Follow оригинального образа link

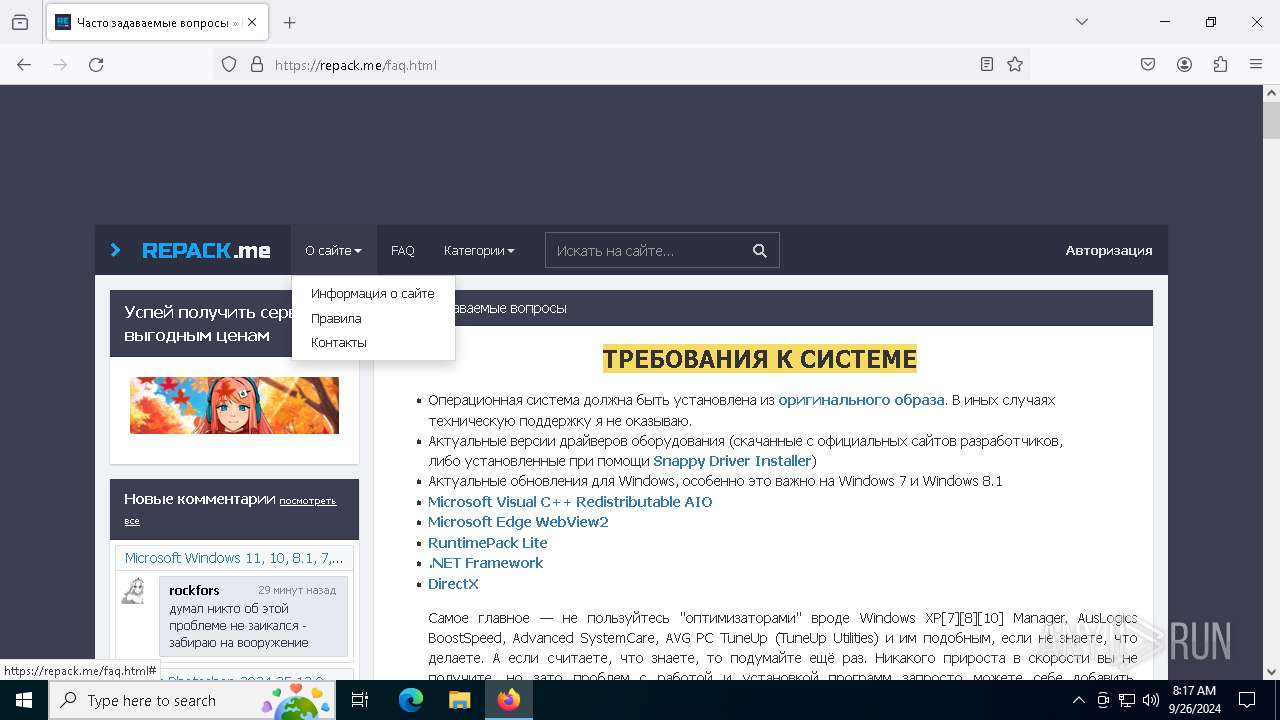861,400
